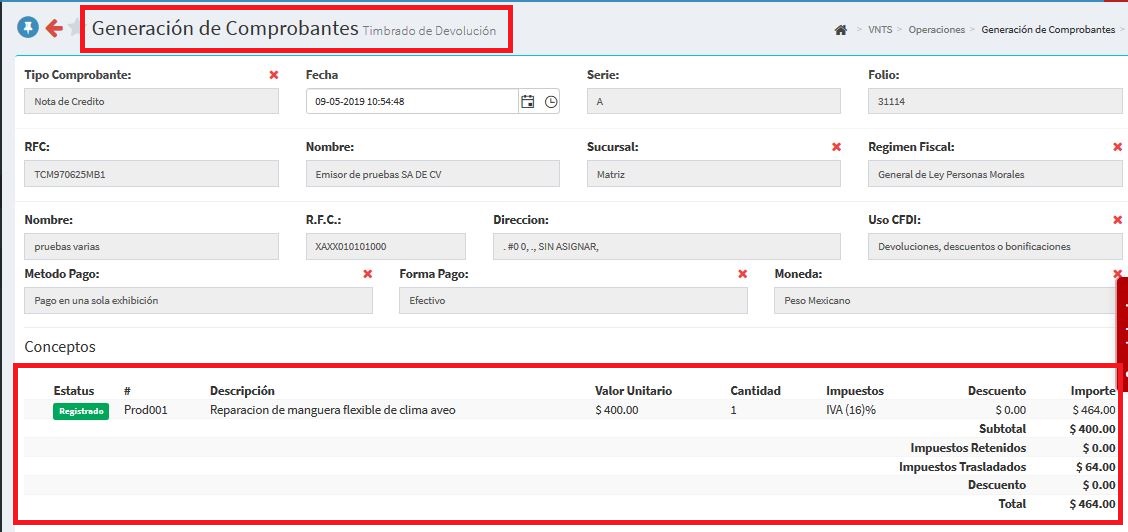Viewport: 1128px width, 532px height.
Task: Mark page as favorite with star icon
Action: tap(76, 28)
